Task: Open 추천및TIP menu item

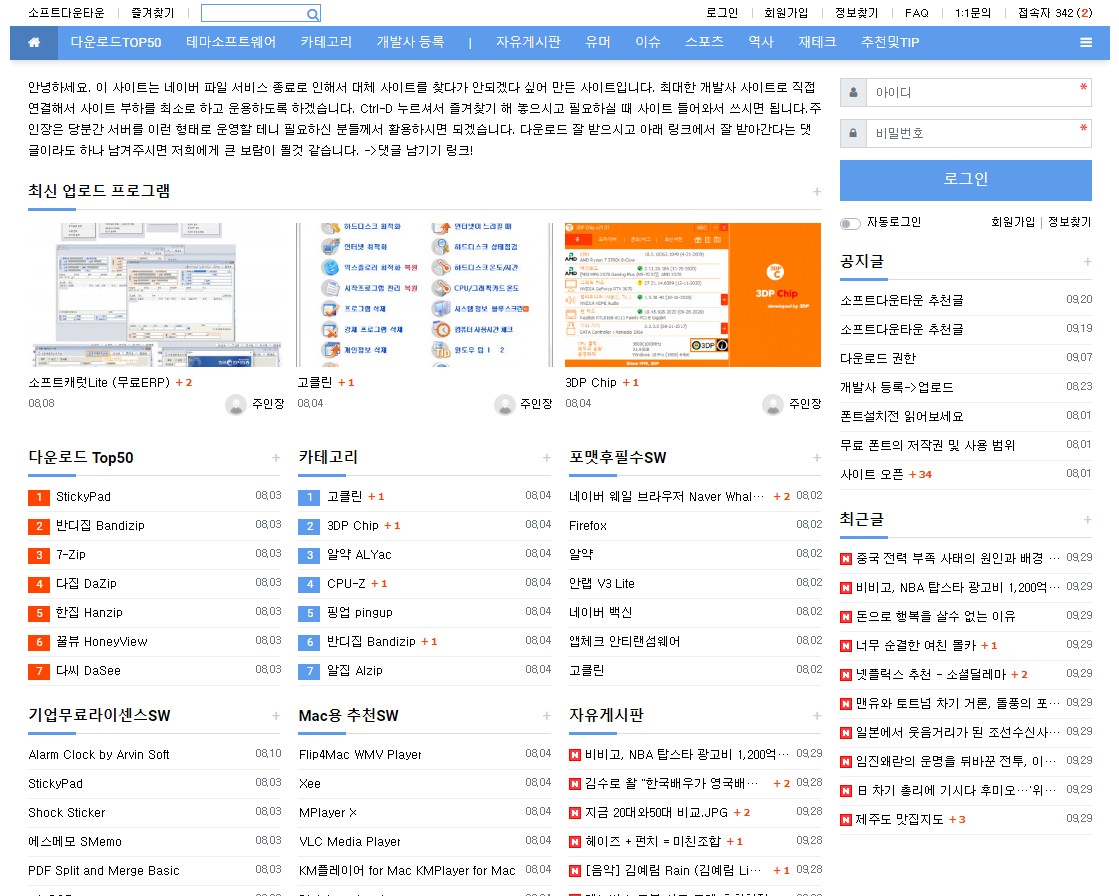Action: click(890, 43)
